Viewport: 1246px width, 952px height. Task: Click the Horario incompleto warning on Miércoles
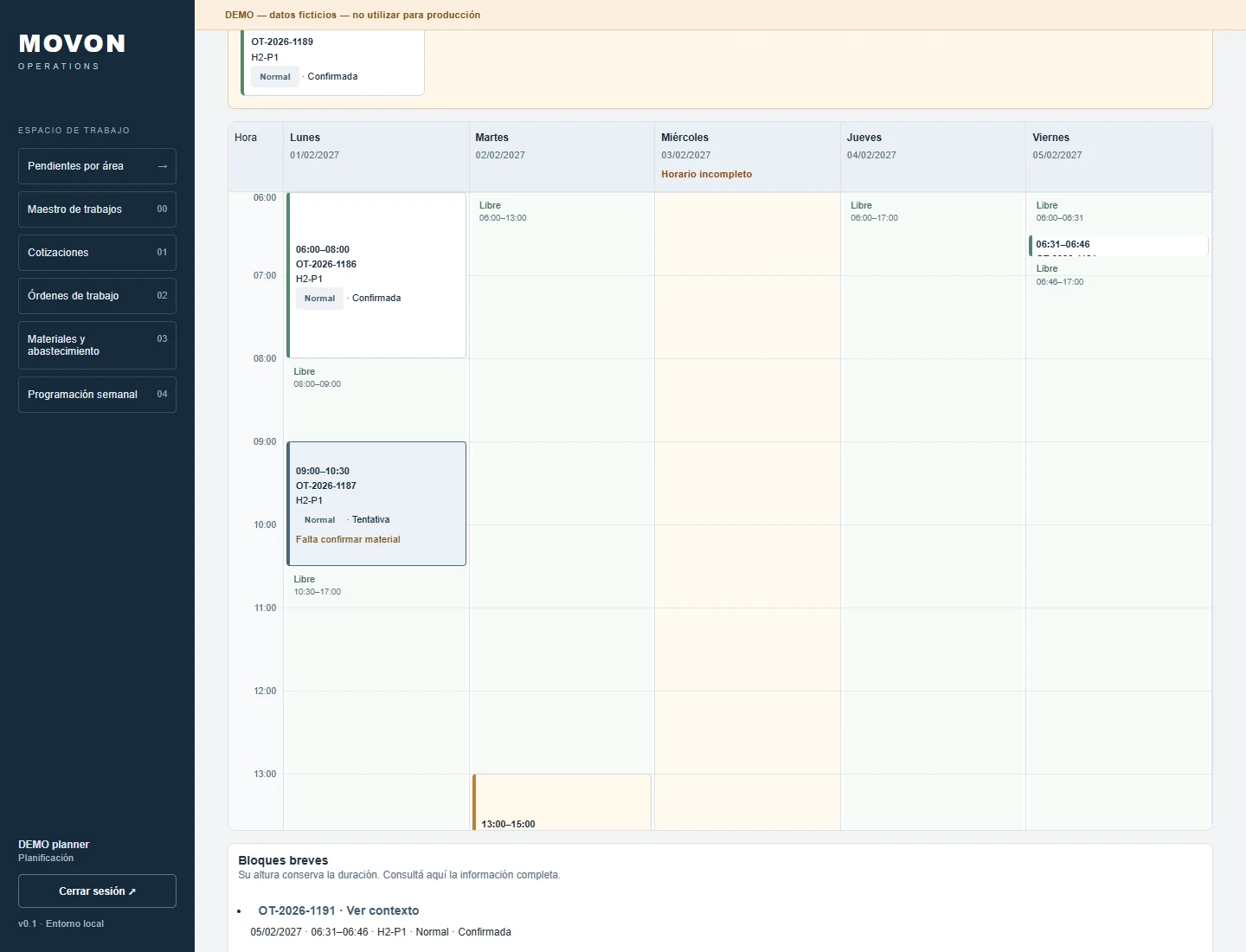point(707,174)
